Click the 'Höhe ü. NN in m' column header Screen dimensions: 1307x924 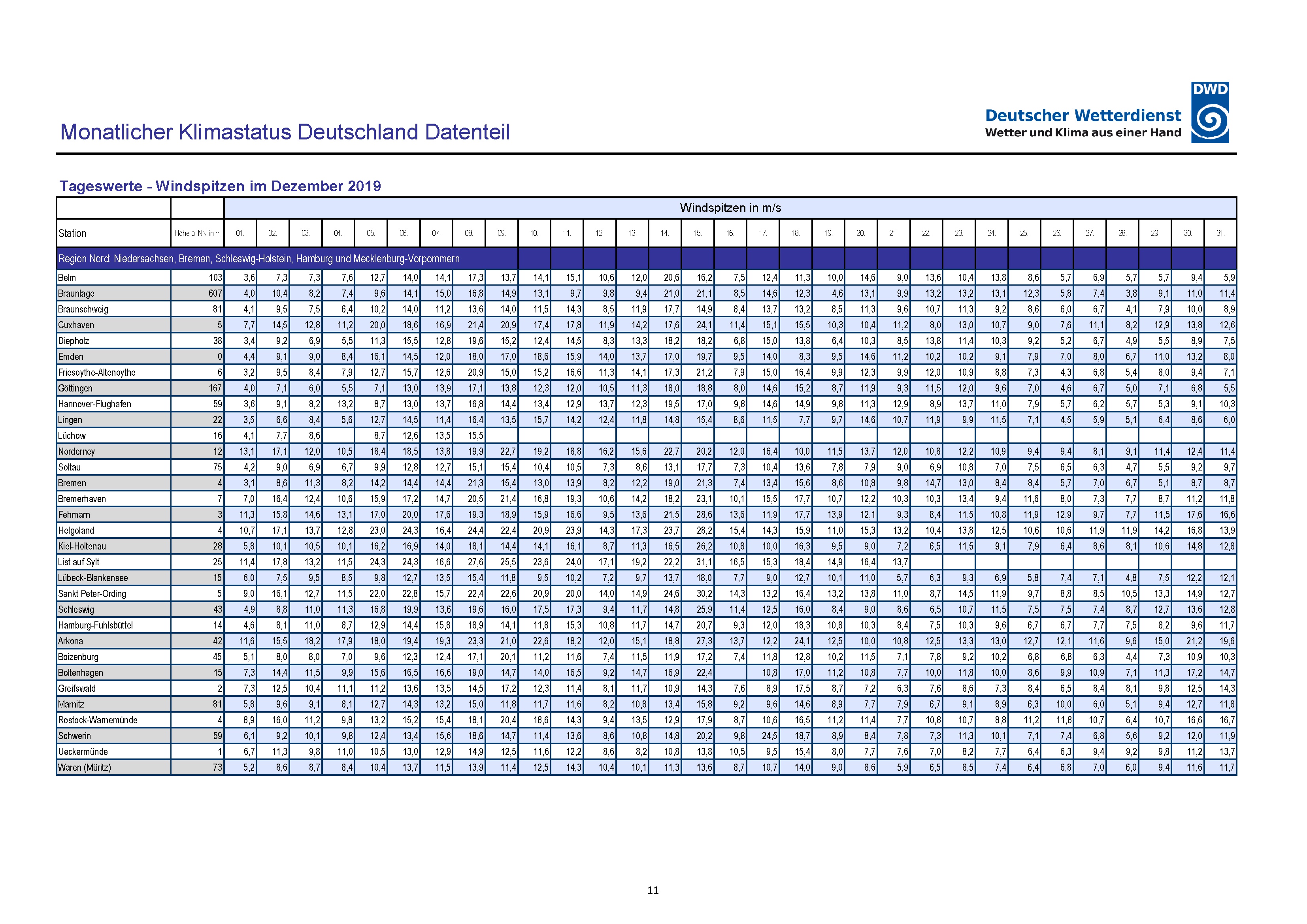click(x=197, y=233)
